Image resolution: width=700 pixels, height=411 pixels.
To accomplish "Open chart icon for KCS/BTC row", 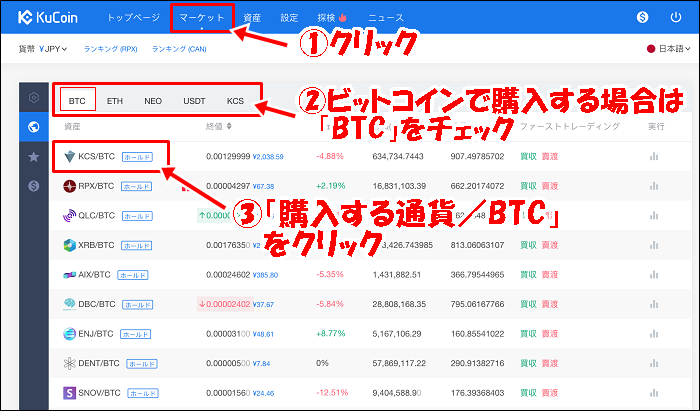I will (654, 157).
